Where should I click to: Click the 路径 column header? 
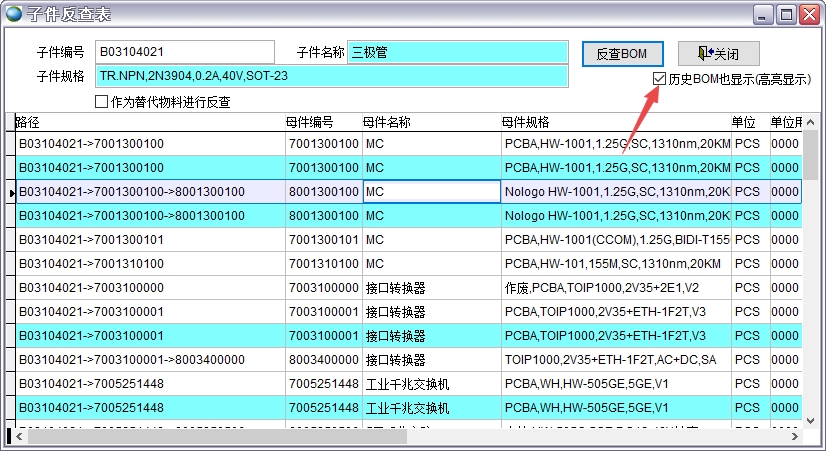(150, 122)
